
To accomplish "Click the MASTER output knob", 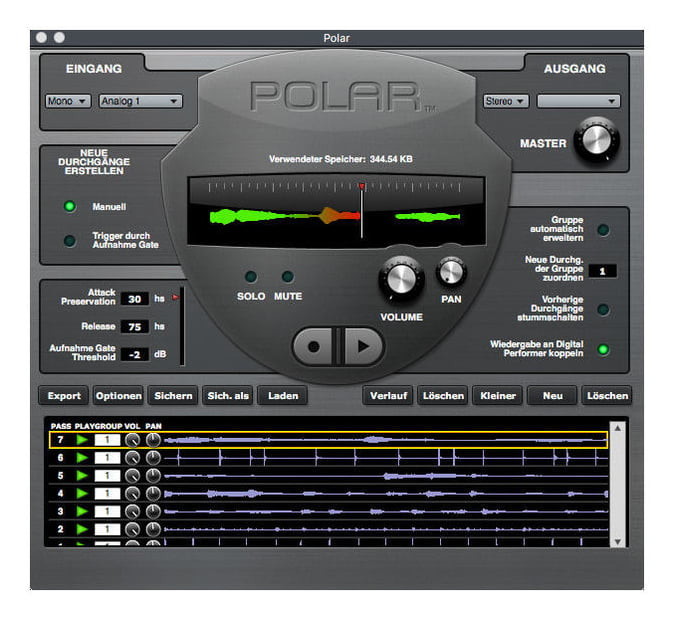I will click(597, 140).
